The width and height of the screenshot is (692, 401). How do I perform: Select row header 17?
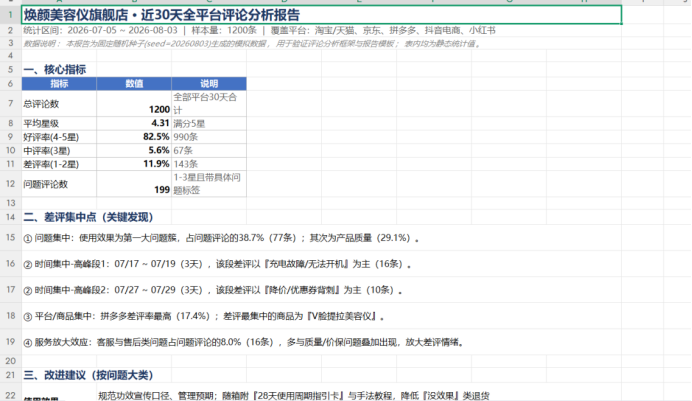point(11,290)
